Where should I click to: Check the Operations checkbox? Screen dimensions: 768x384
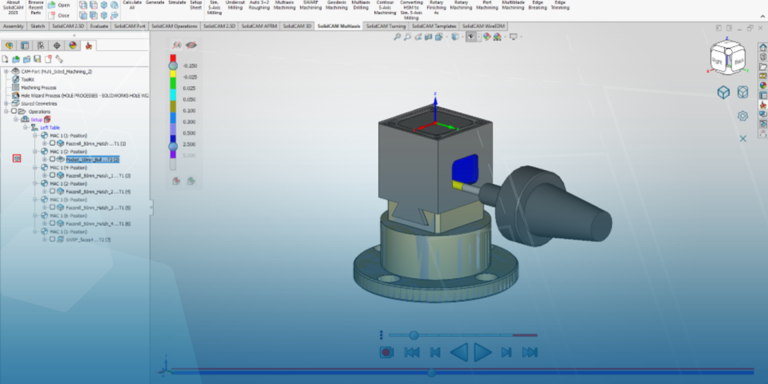(14, 112)
